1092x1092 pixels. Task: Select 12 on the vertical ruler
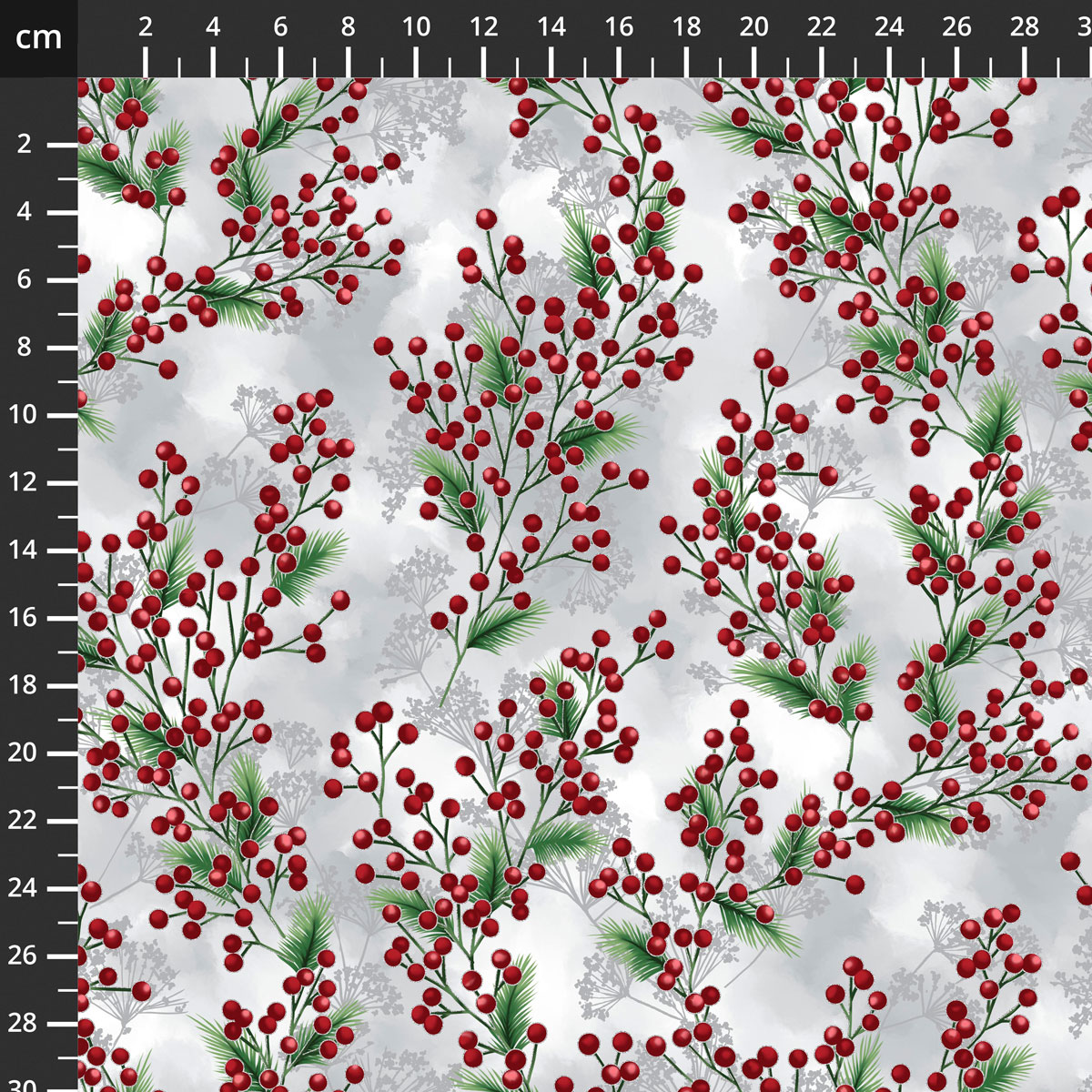pyautogui.click(x=23, y=482)
